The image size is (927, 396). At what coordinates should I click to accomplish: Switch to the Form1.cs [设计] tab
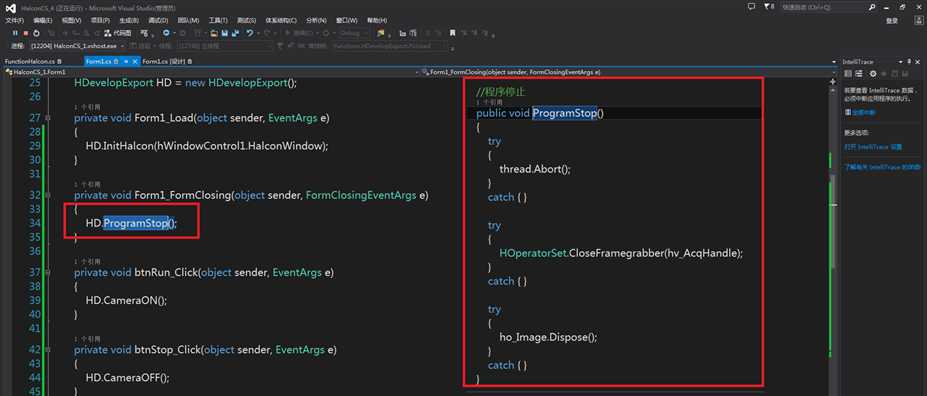(167, 61)
